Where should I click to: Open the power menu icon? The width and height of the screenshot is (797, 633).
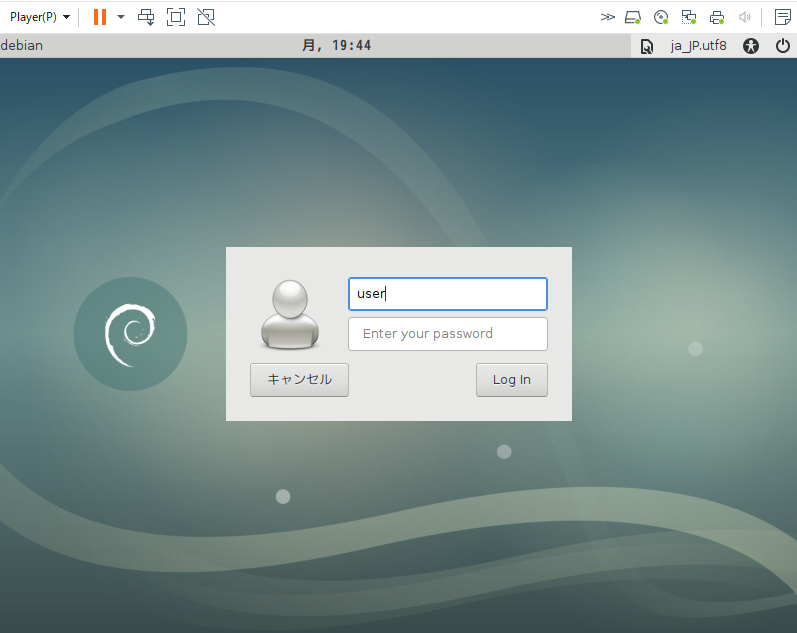(x=783, y=46)
